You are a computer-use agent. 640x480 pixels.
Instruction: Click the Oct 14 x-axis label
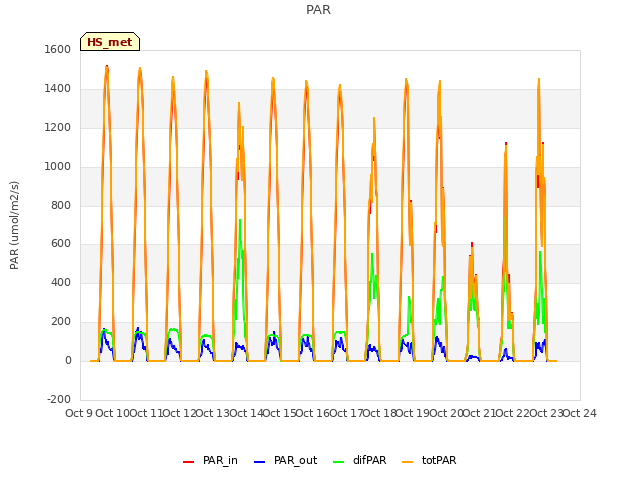[246, 413]
